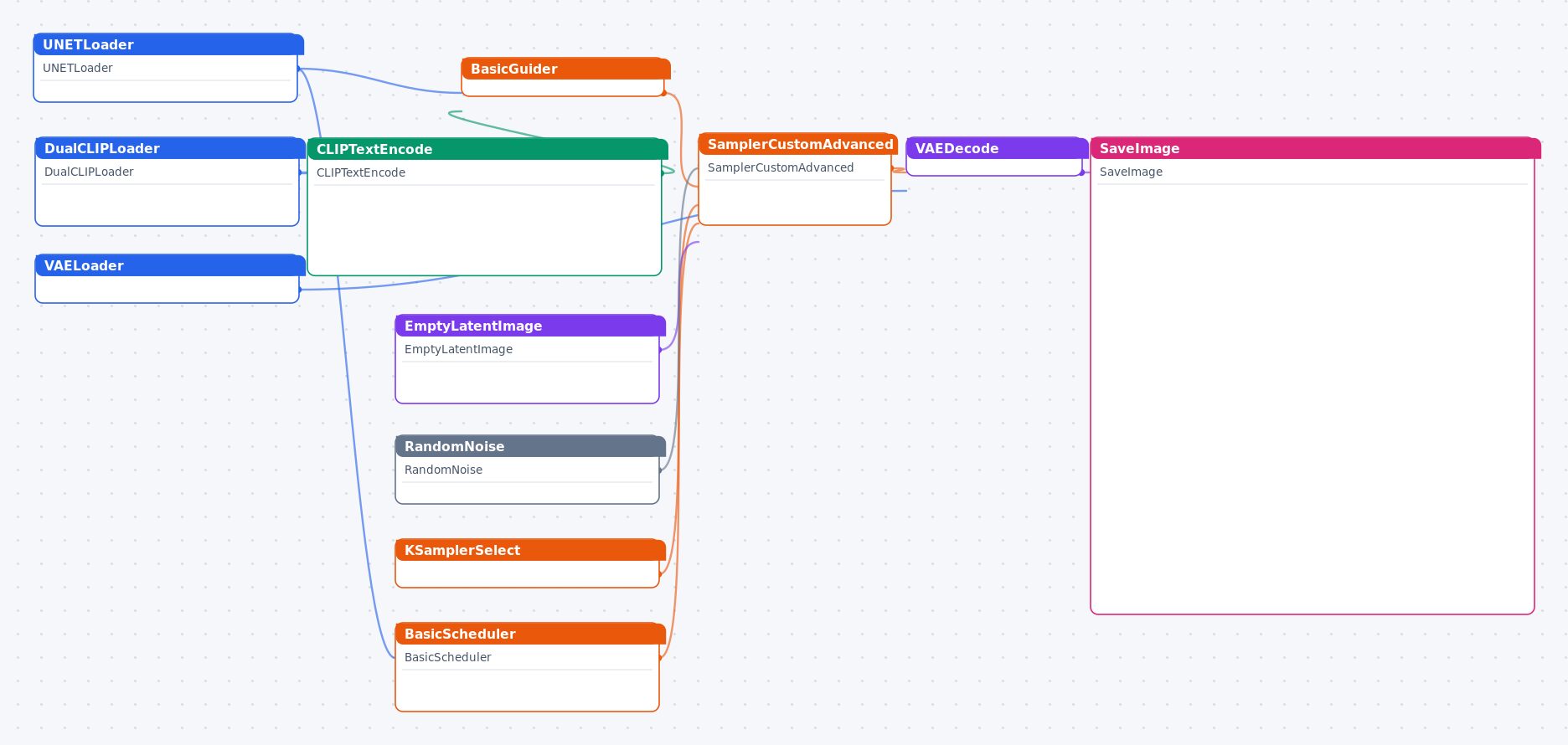Click the CLIPTextEncode label inside node body
The width and height of the screenshot is (1568, 745).
361,172
